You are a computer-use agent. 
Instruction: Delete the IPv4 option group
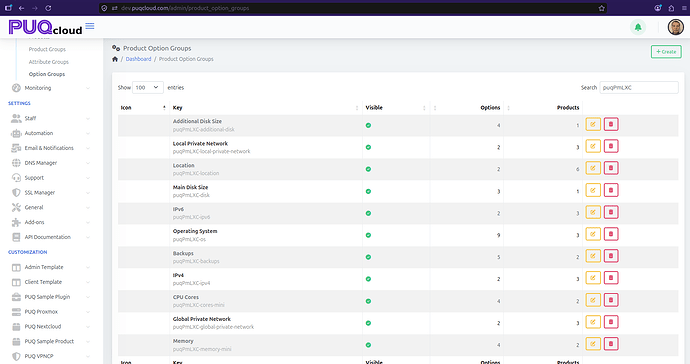(611, 278)
